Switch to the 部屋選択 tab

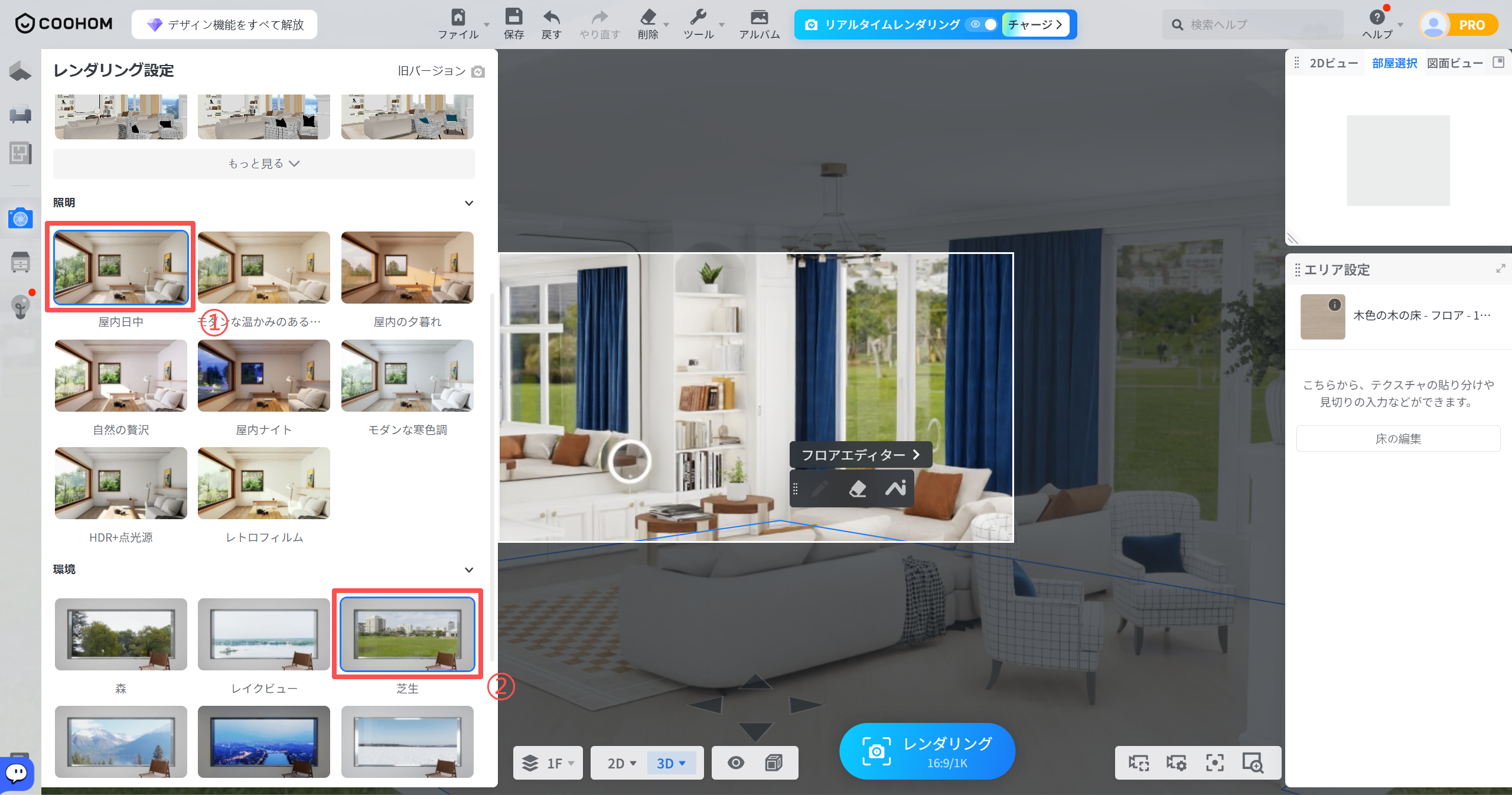(1394, 63)
